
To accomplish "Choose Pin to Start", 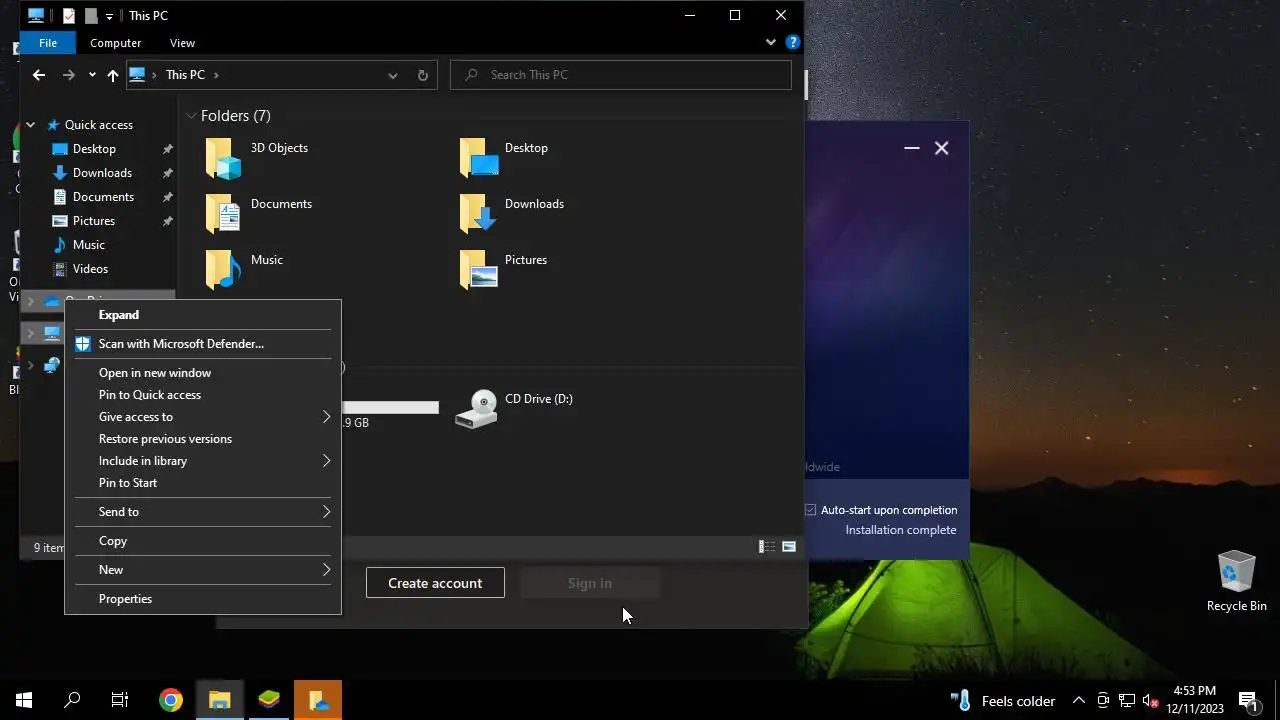I will click(203, 483).
